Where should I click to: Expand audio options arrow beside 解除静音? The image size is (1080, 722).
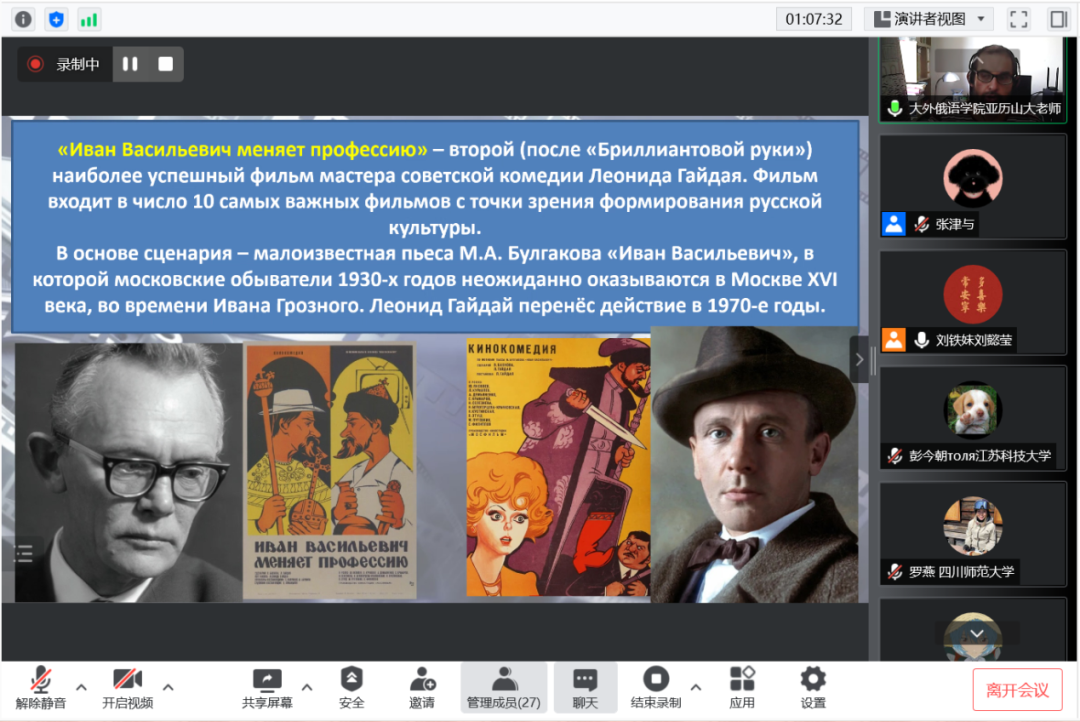[82, 687]
